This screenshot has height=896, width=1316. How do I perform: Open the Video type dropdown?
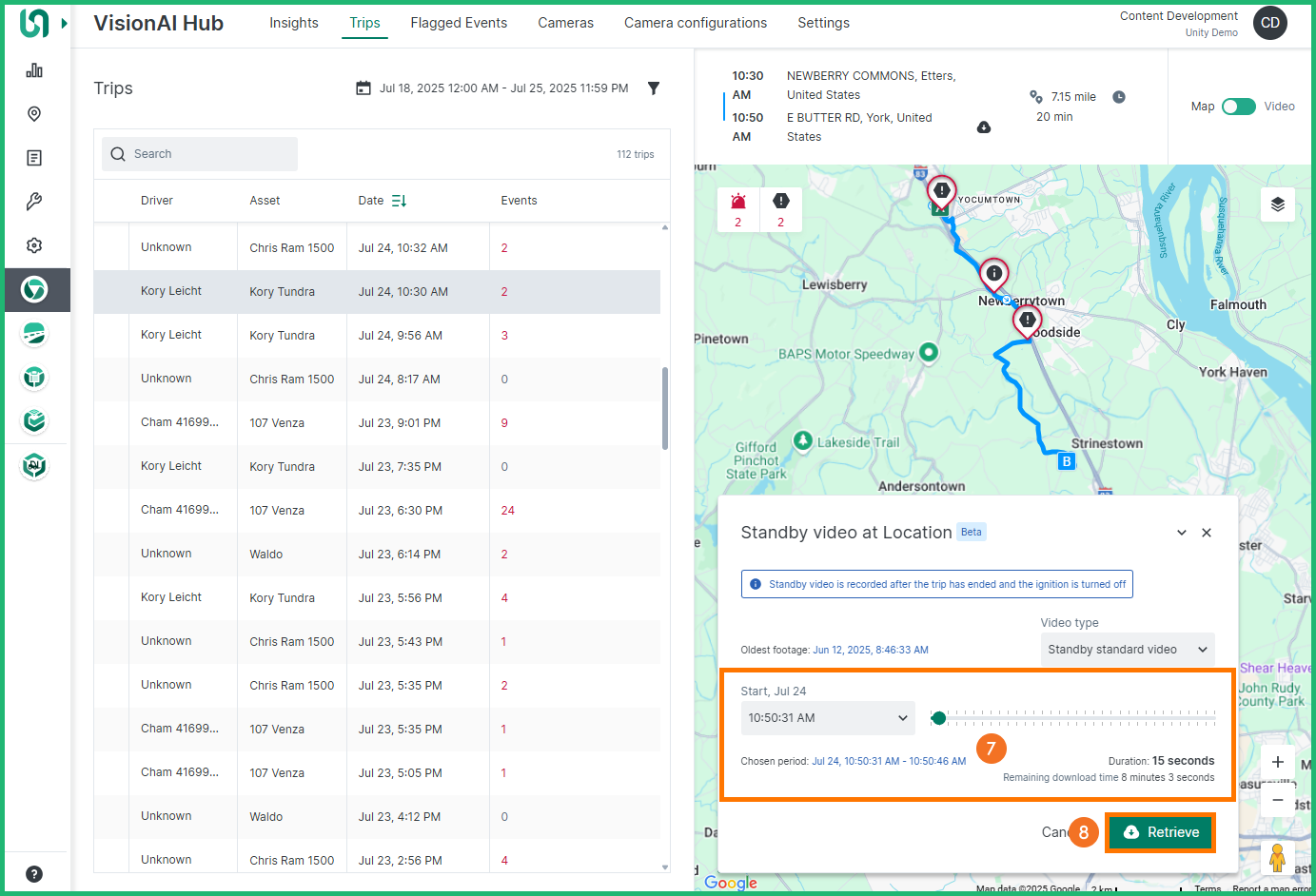click(1127, 650)
